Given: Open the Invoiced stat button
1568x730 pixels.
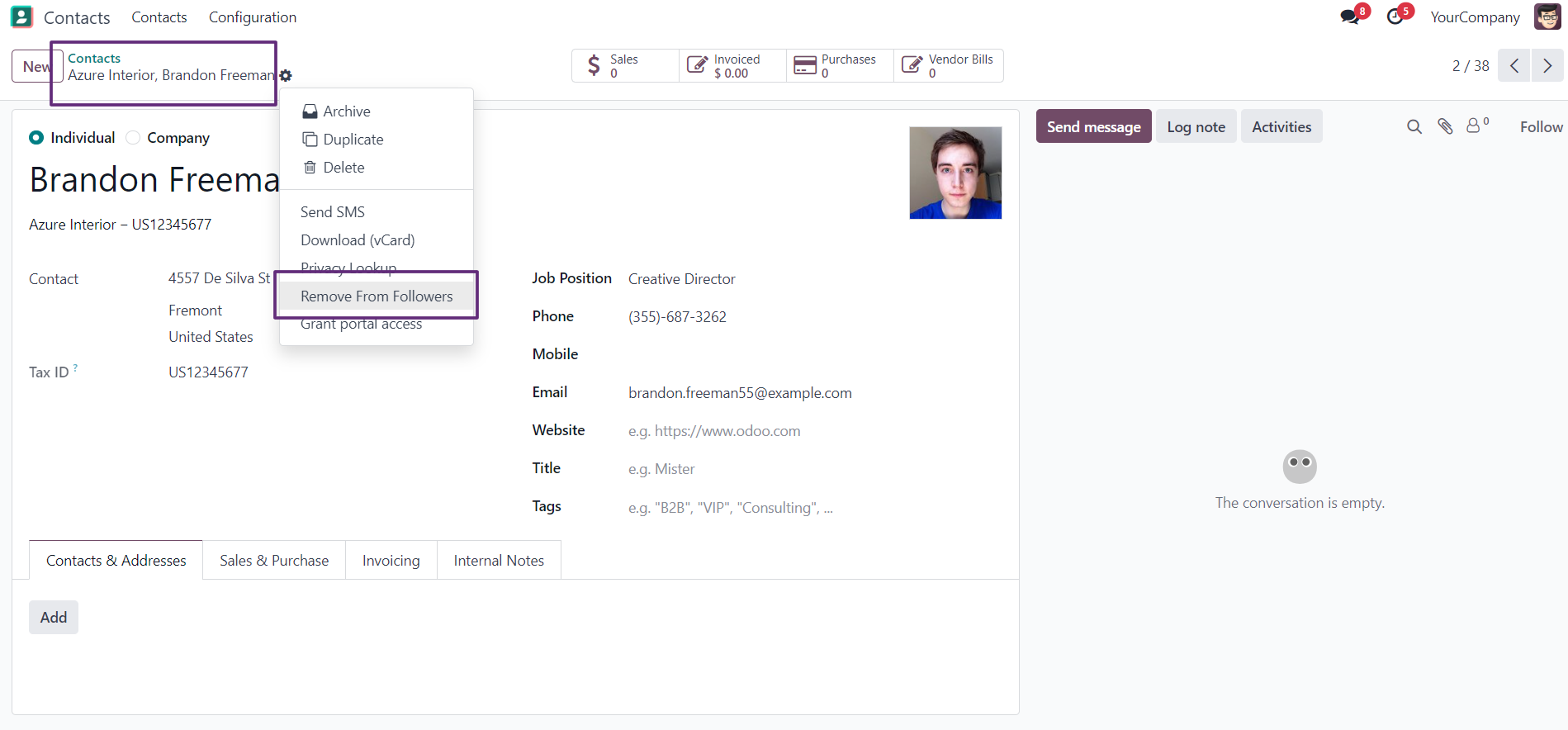Looking at the screenshot, I should click(732, 66).
